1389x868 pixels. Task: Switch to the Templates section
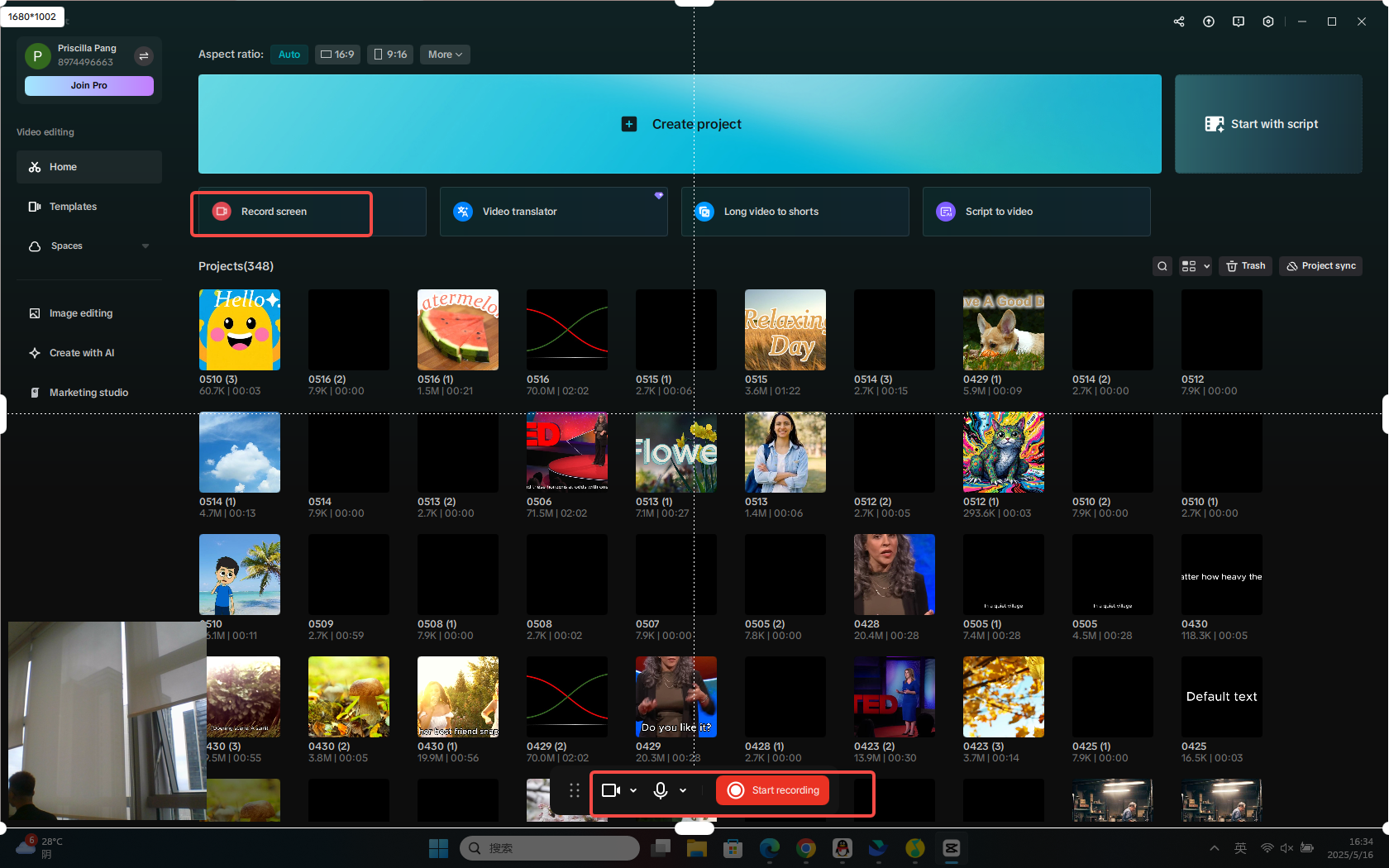[x=73, y=206]
